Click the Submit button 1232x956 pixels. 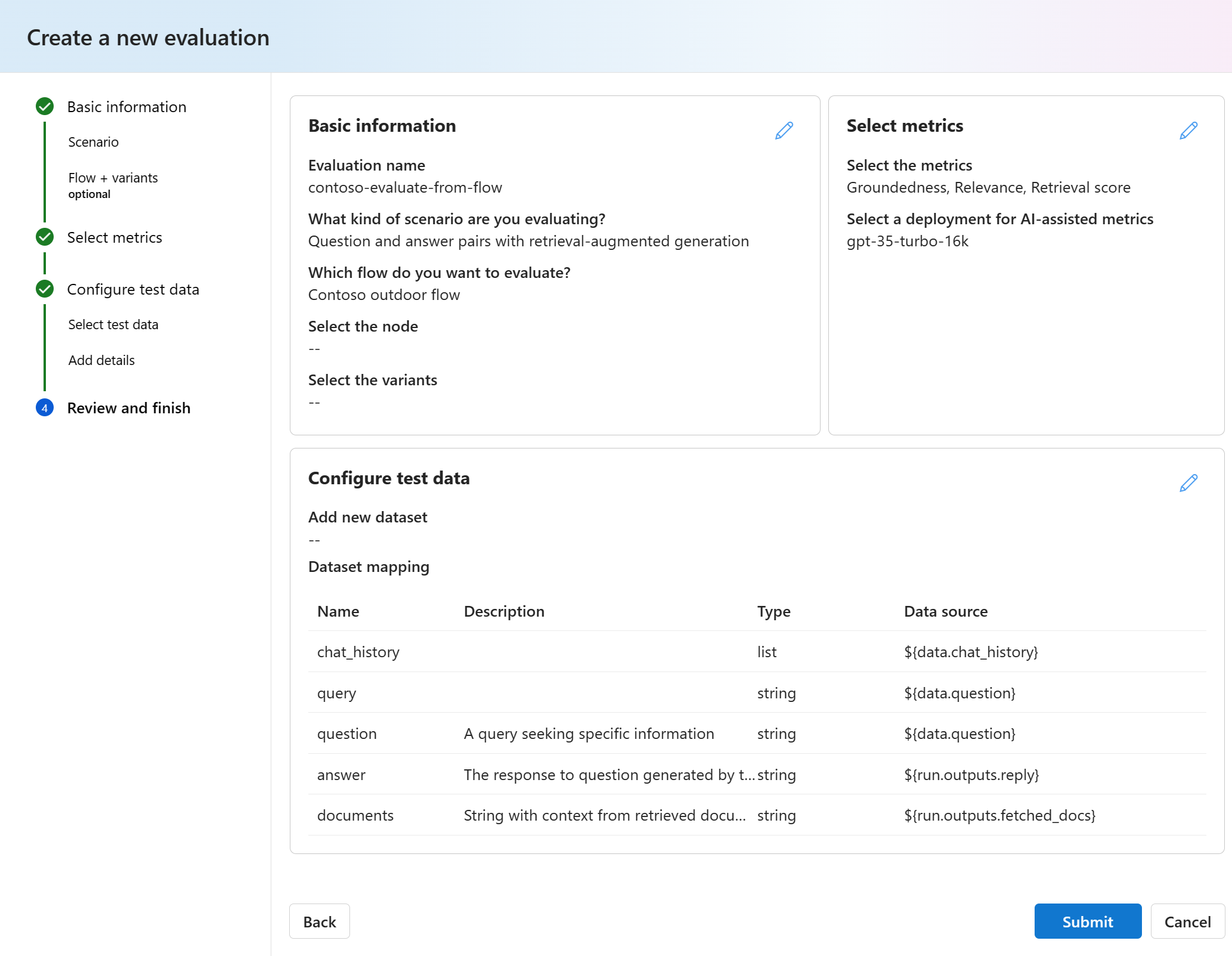tap(1088, 921)
